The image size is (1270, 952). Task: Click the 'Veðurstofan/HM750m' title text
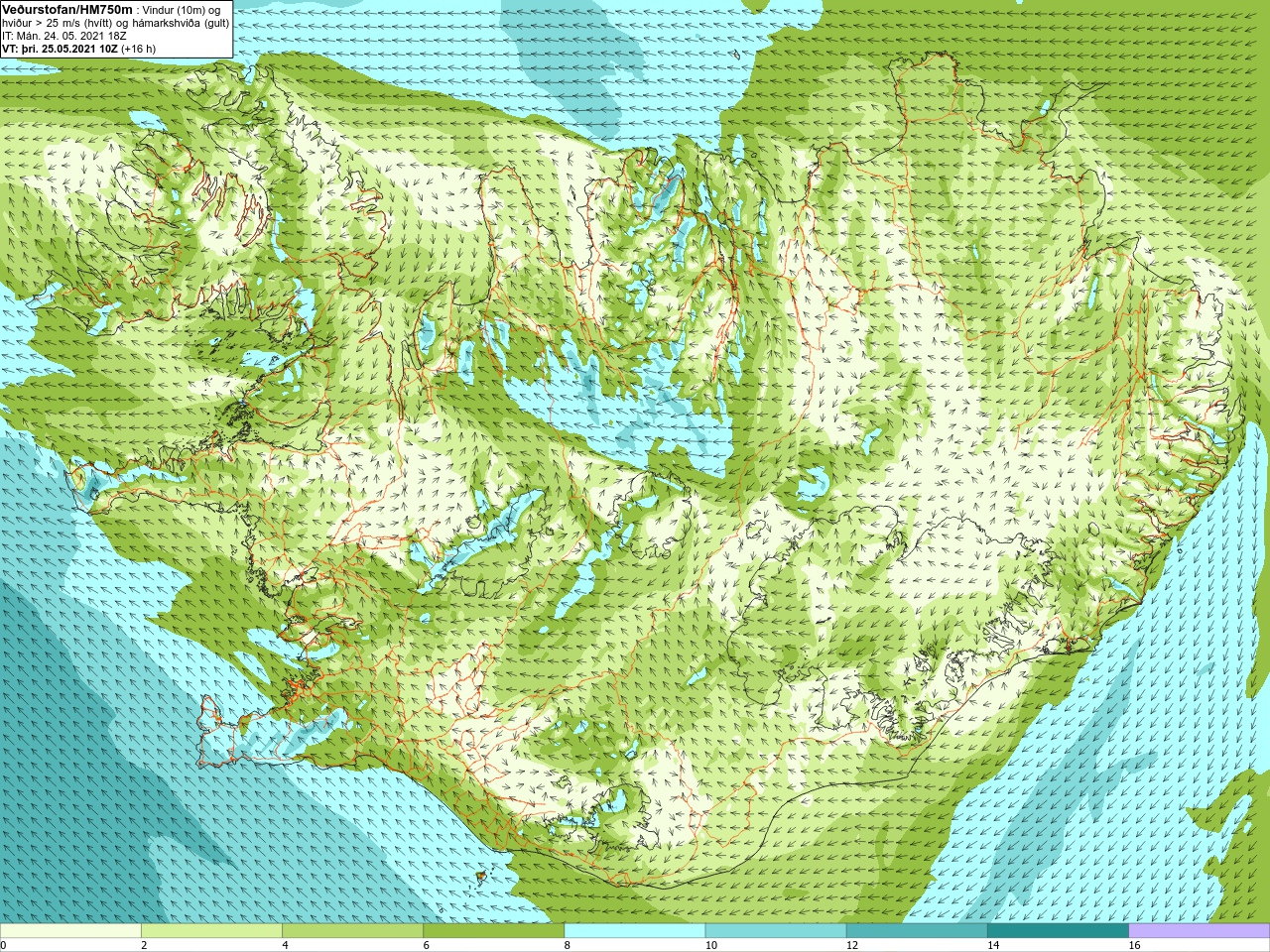(67, 9)
